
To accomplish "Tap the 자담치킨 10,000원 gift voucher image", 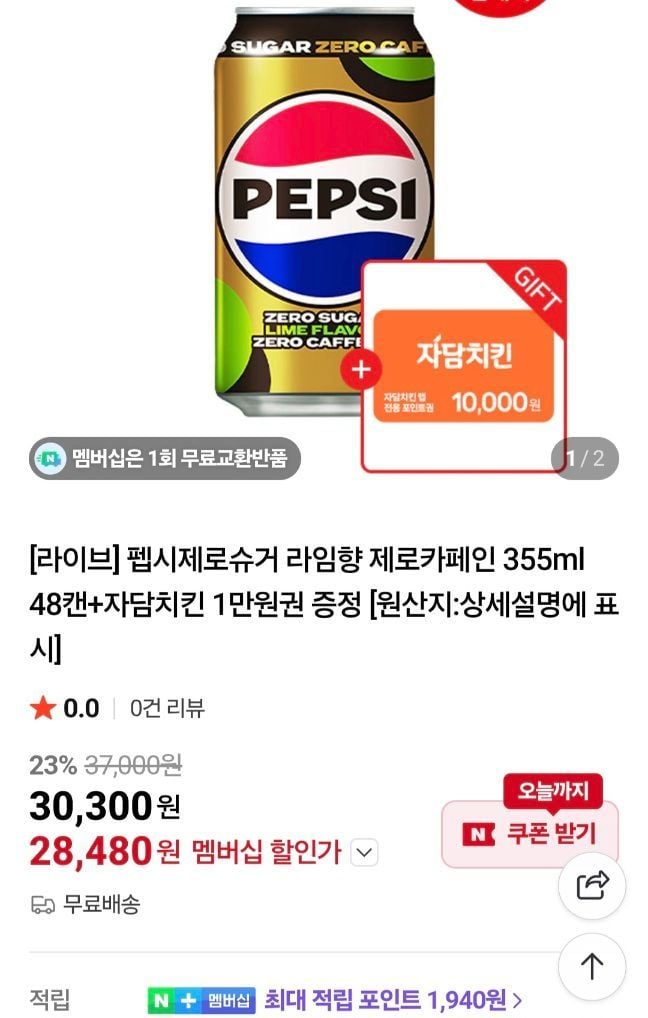I will click(x=464, y=367).
